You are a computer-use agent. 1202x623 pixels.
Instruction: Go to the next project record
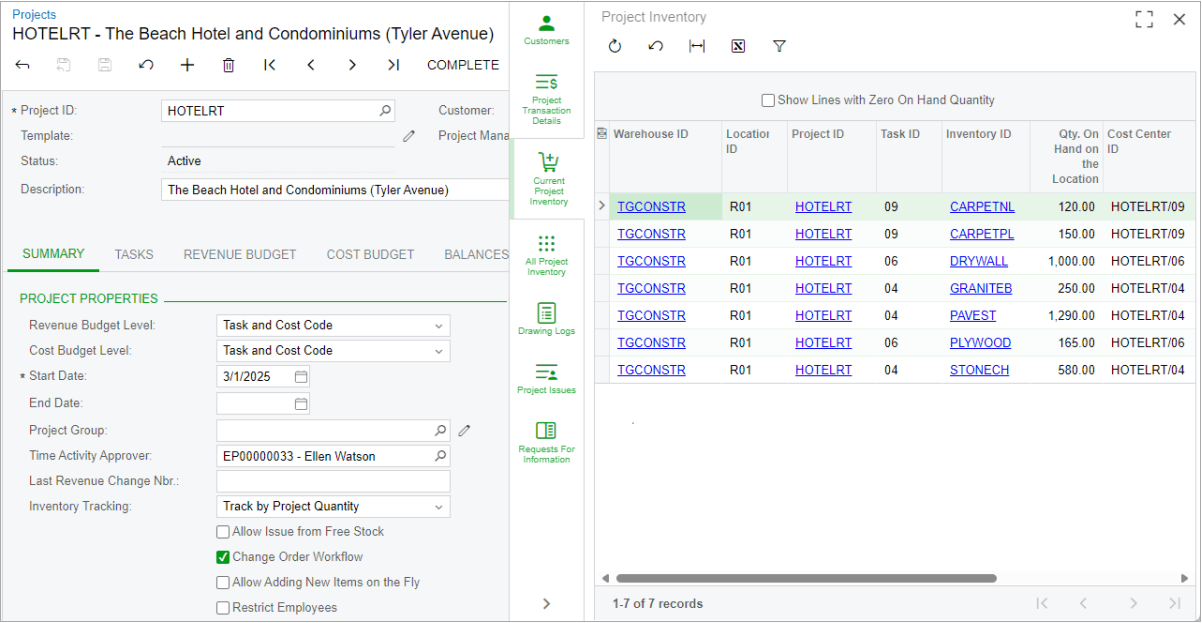click(x=352, y=65)
